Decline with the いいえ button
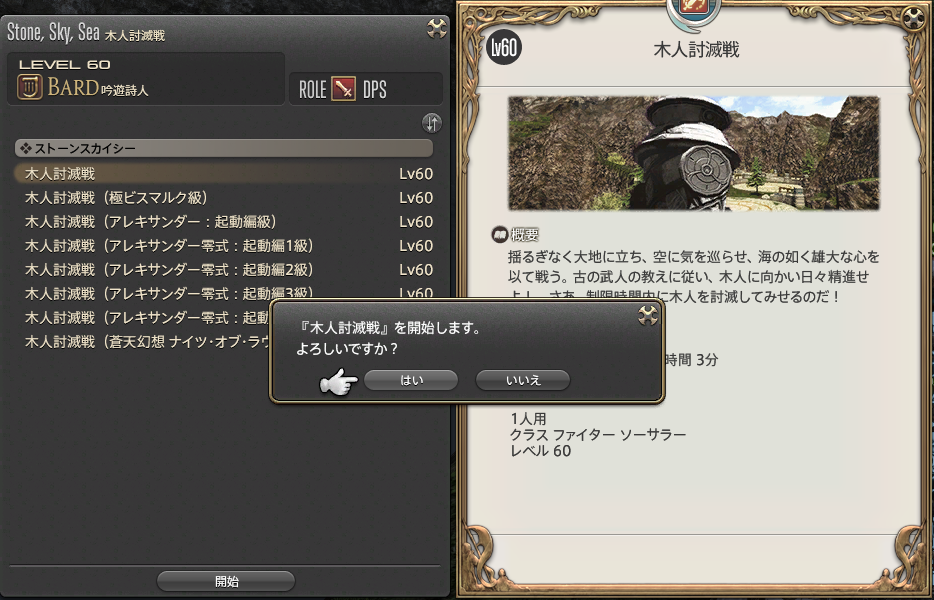 523,380
